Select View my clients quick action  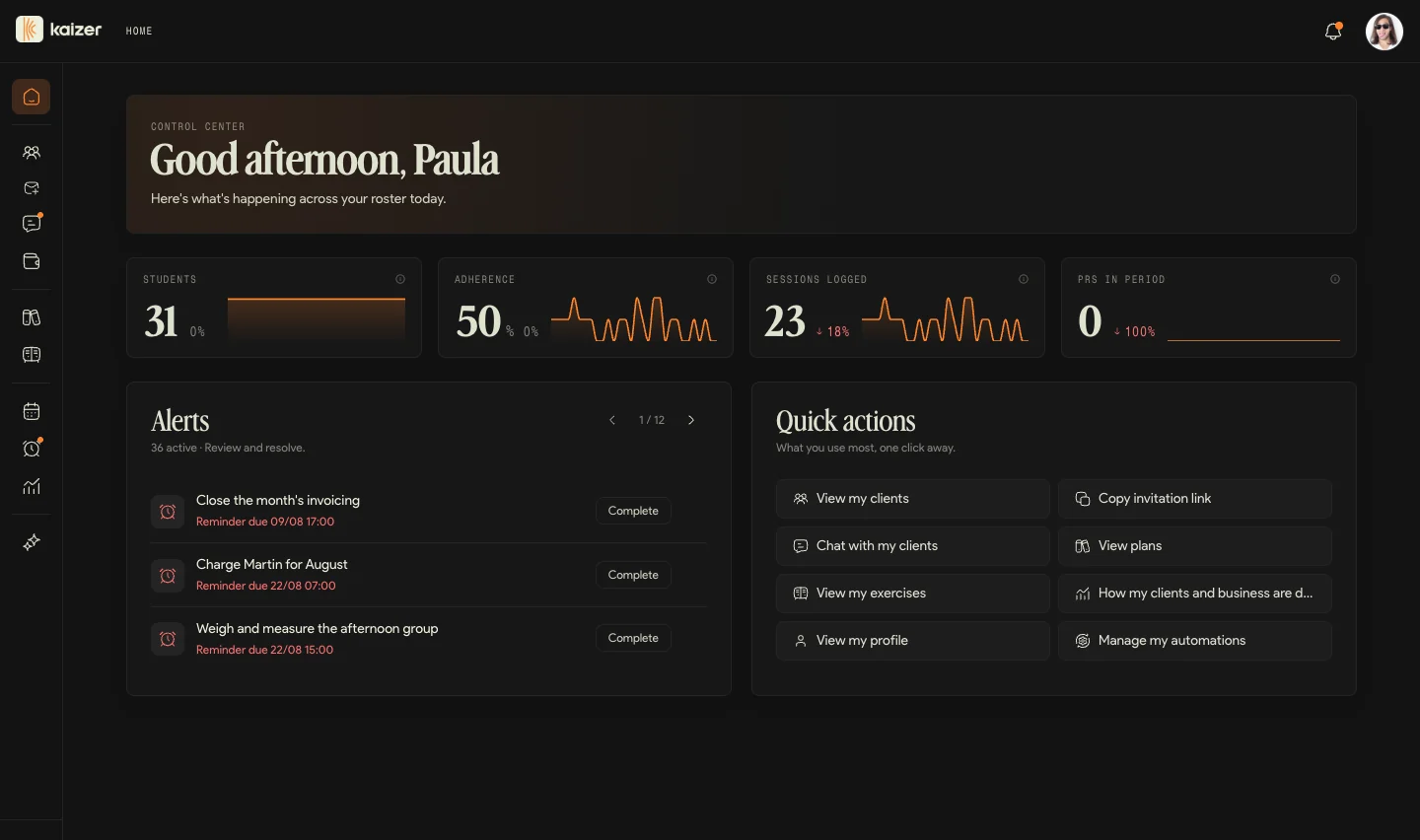pyautogui.click(x=913, y=499)
